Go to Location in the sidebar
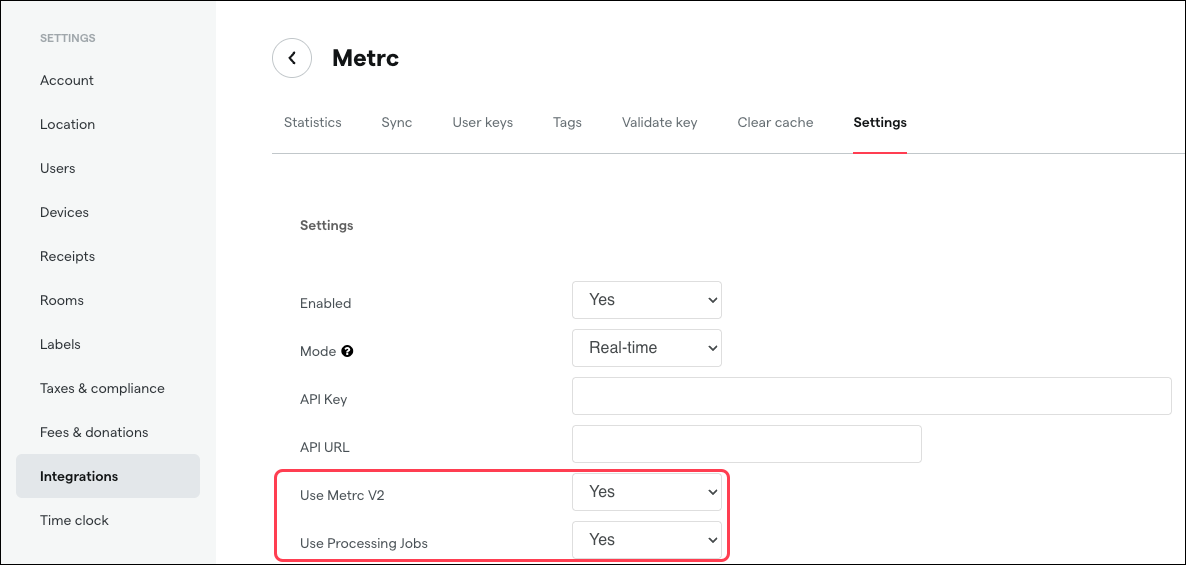The height and width of the screenshot is (565, 1186). click(x=67, y=124)
